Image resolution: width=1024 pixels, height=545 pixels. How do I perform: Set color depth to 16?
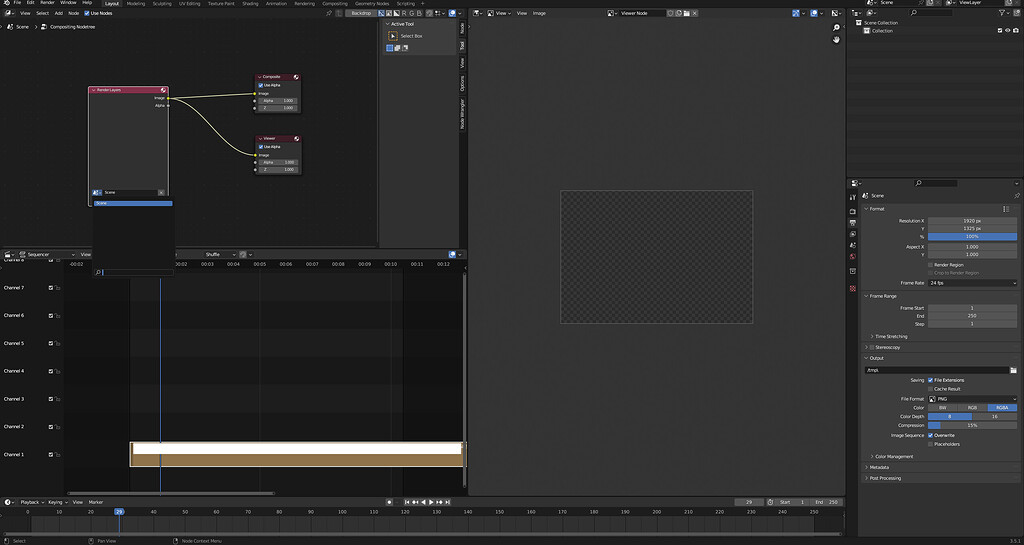(x=995, y=416)
